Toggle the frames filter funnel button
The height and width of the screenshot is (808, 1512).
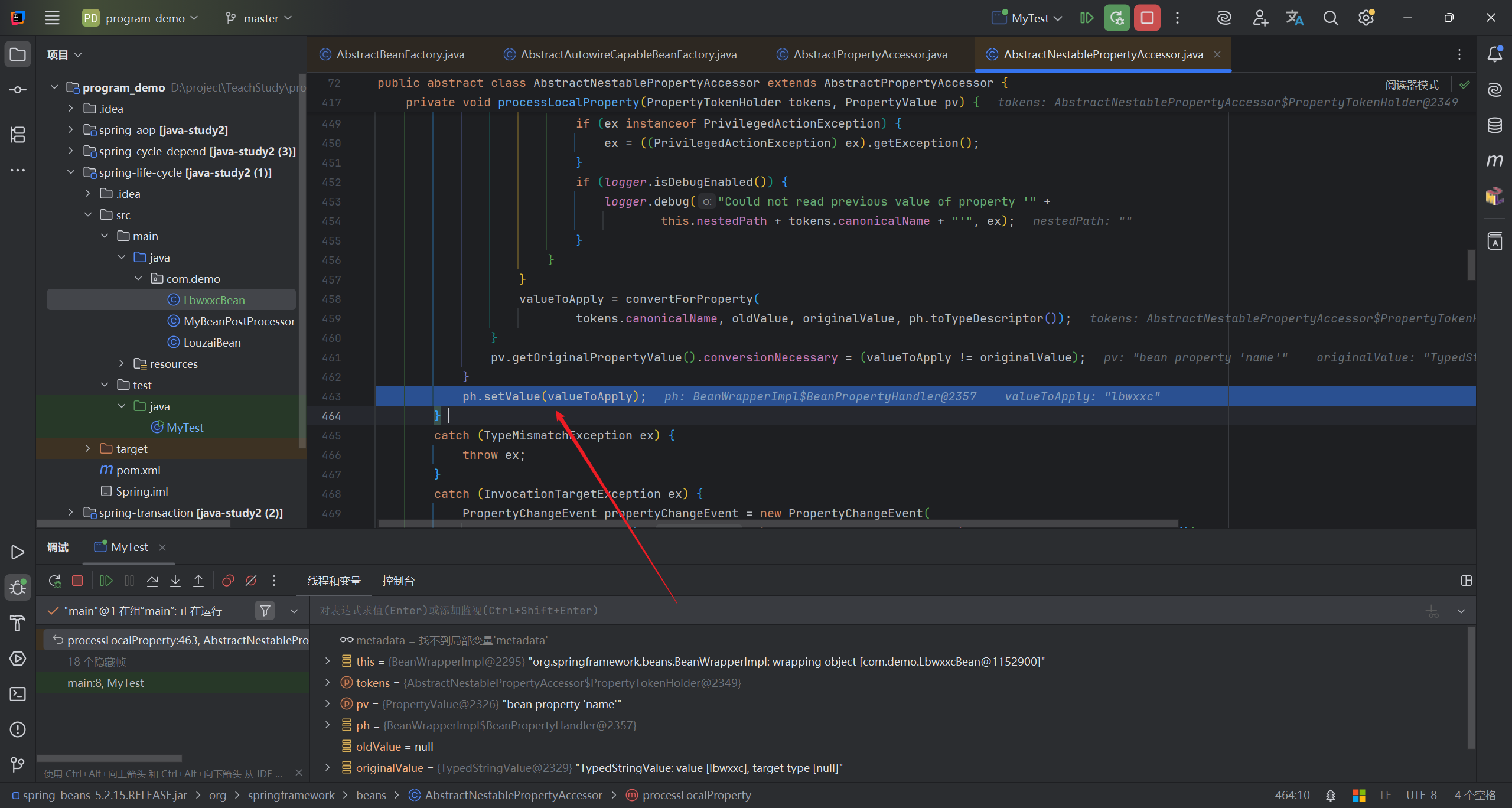pos(265,611)
